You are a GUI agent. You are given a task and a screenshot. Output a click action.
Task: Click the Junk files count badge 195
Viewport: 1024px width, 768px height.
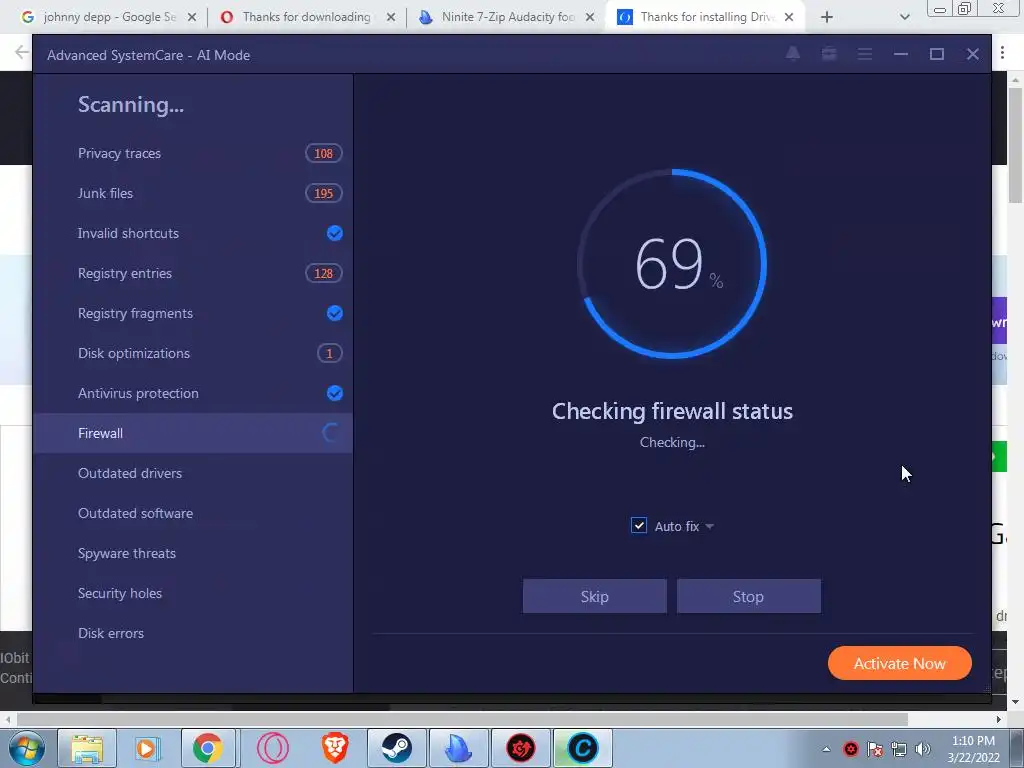coord(323,193)
